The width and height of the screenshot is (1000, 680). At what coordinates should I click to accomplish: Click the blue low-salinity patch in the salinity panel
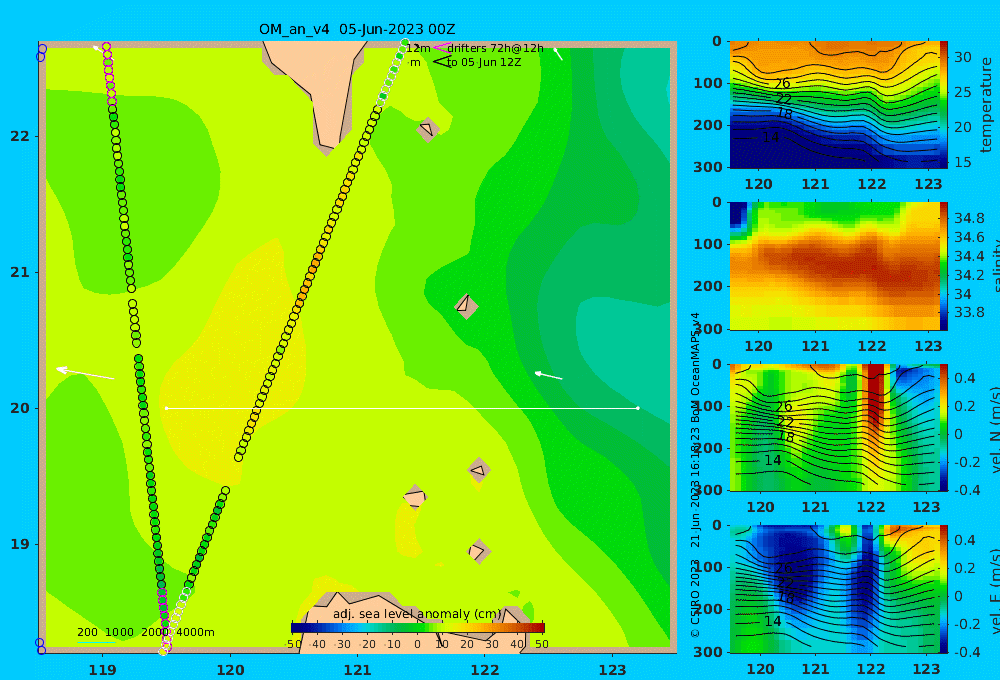point(738,215)
